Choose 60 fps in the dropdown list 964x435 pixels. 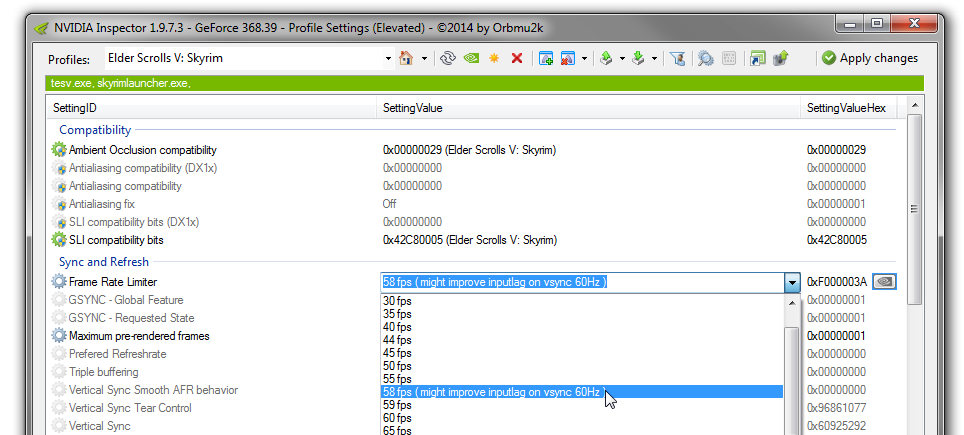click(397, 418)
